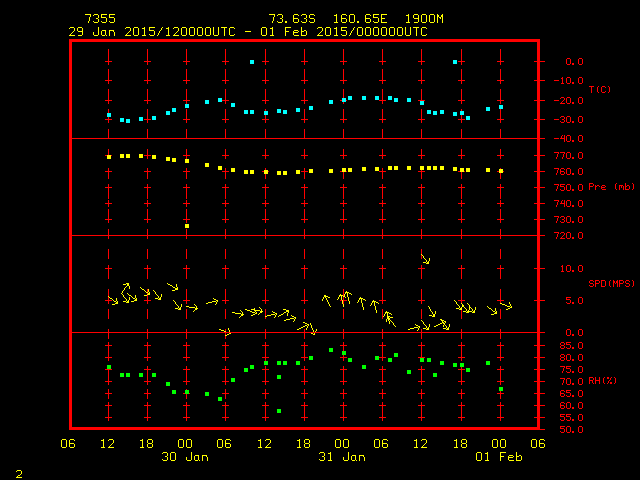Image resolution: width=640 pixels, height=480 pixels.
Task: Click the outlier pressure point near 726 mb
Action: click(187, 226)
